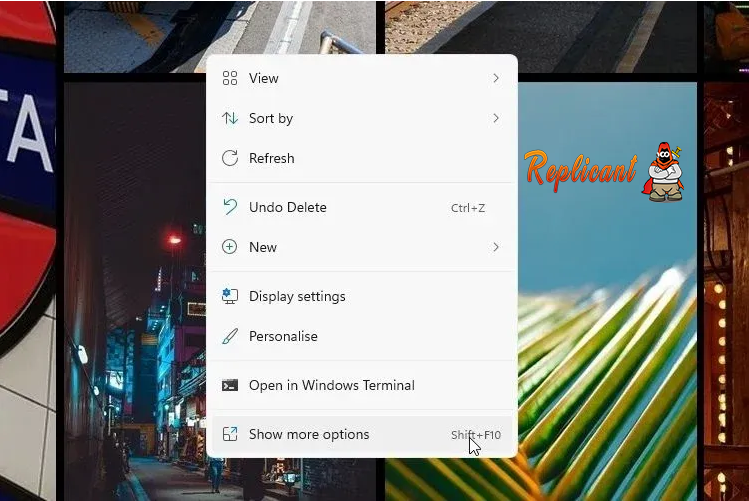Click the Shift+F10 shortcut label
749x501 pixels.
[x=476, y=435]
